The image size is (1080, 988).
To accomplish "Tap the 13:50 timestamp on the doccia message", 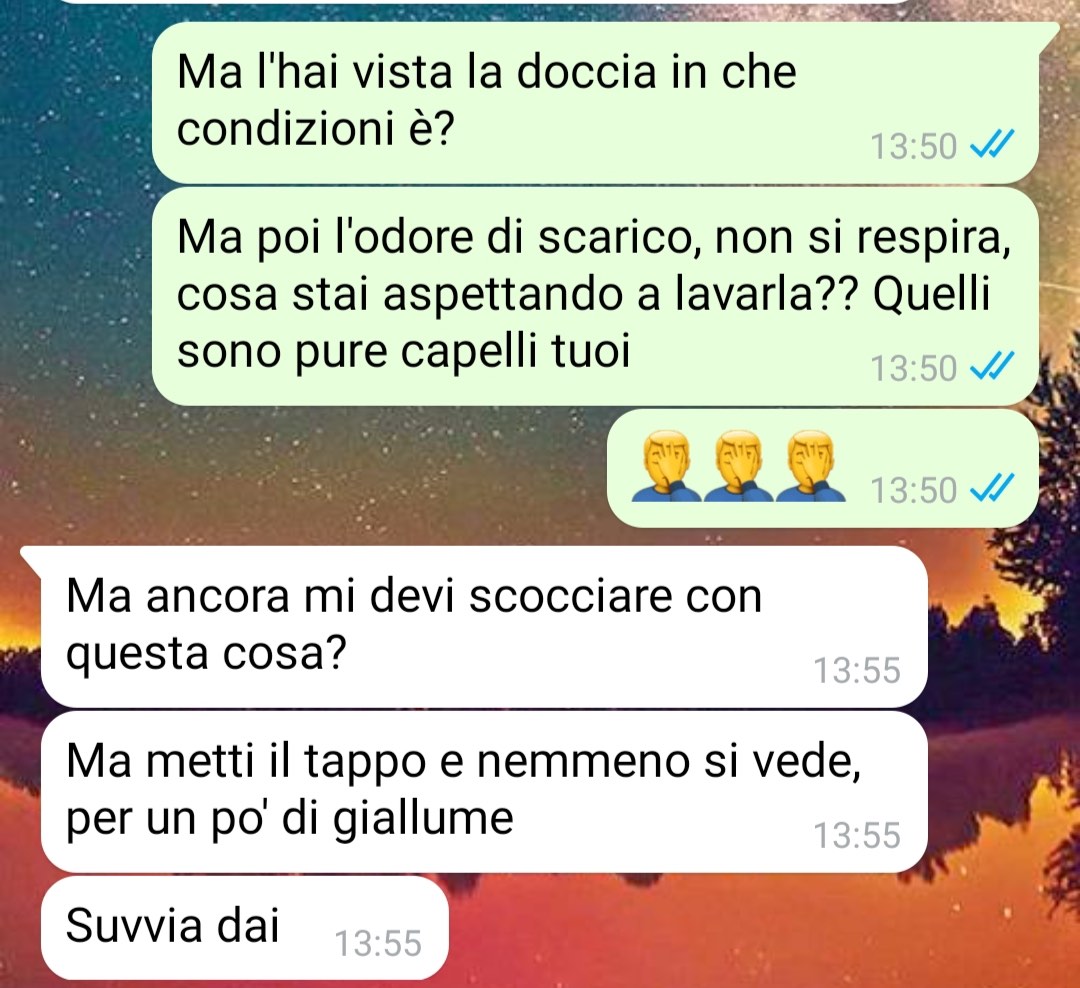I will pos(914,147).
